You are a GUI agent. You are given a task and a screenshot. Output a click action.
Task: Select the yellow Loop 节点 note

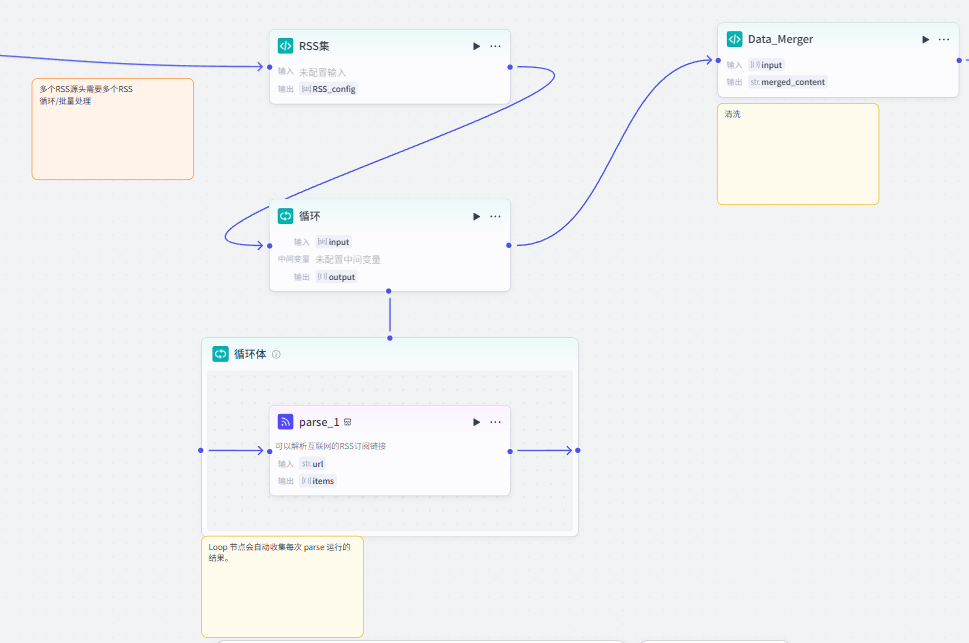pyautogui.click(x=282, y=587)
